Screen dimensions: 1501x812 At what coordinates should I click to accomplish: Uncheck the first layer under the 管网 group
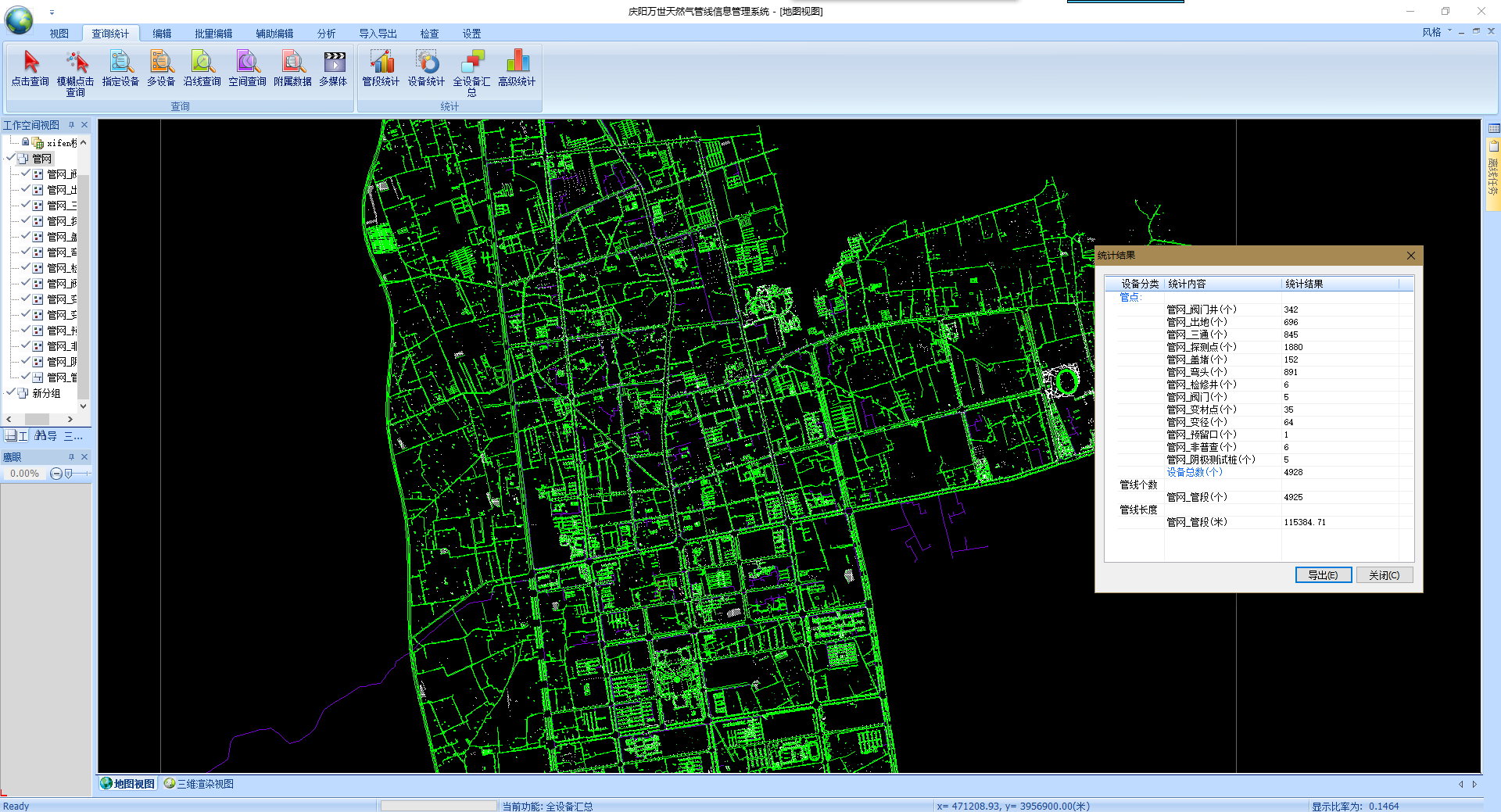[x=26, y=174]
